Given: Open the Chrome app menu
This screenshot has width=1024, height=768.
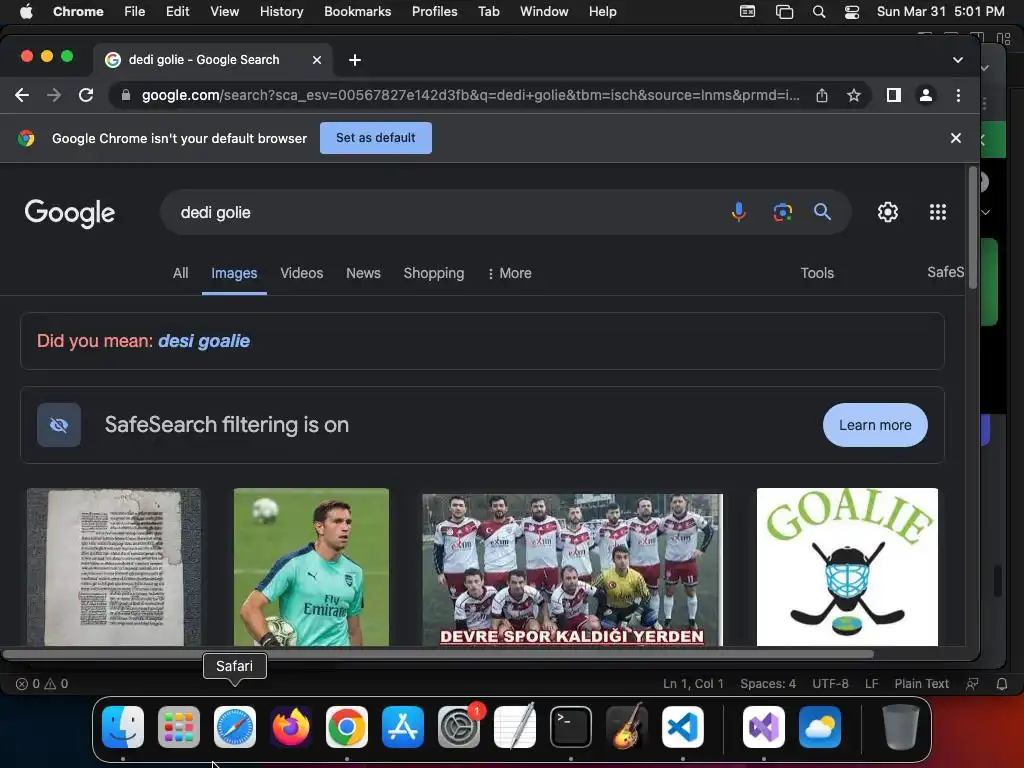Looking at the screenshot, I should (78, 12).
